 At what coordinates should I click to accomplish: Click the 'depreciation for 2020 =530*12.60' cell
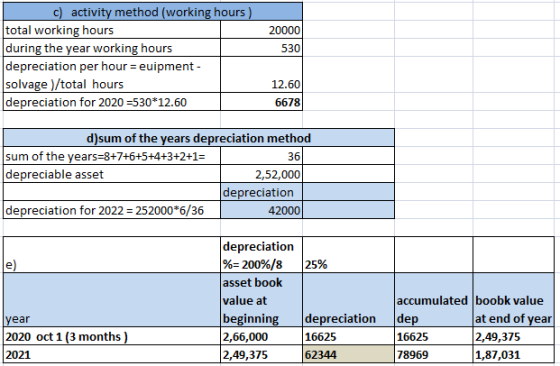(112, 102)
